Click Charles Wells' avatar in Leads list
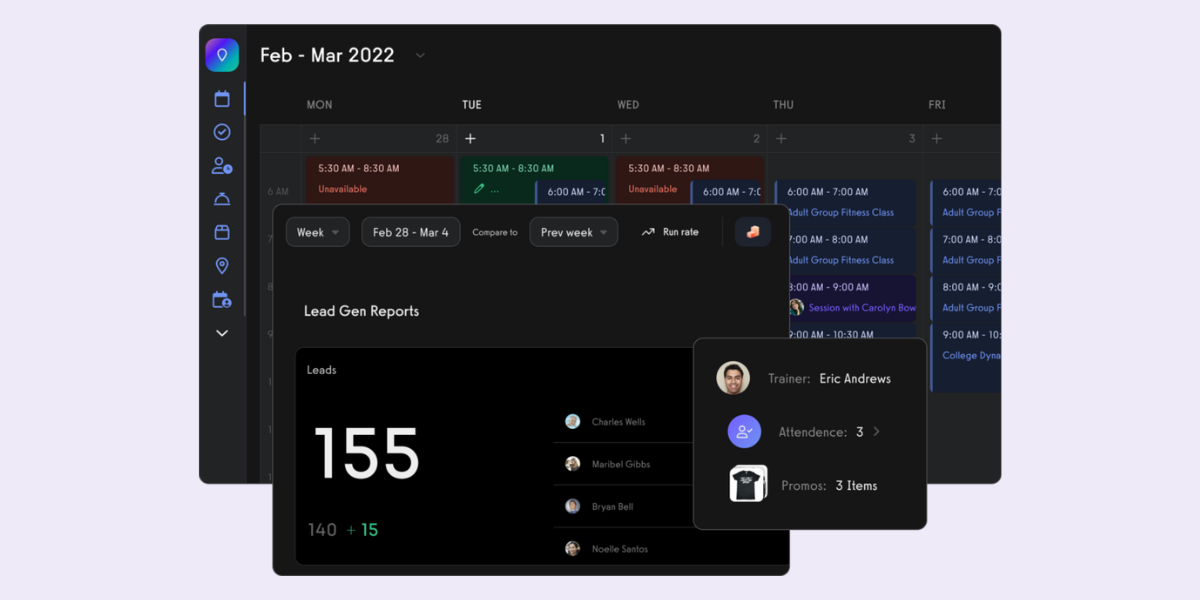This screenshot has height=600, width=1200. click(572, 422)
